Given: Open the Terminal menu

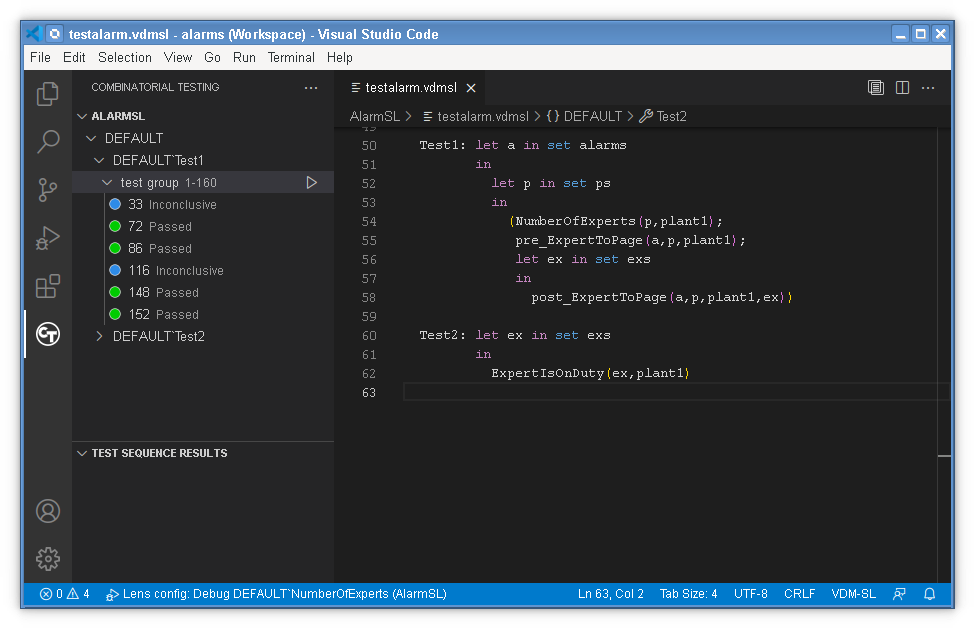Looking at the screenshot, I should [x=291, y=57].
